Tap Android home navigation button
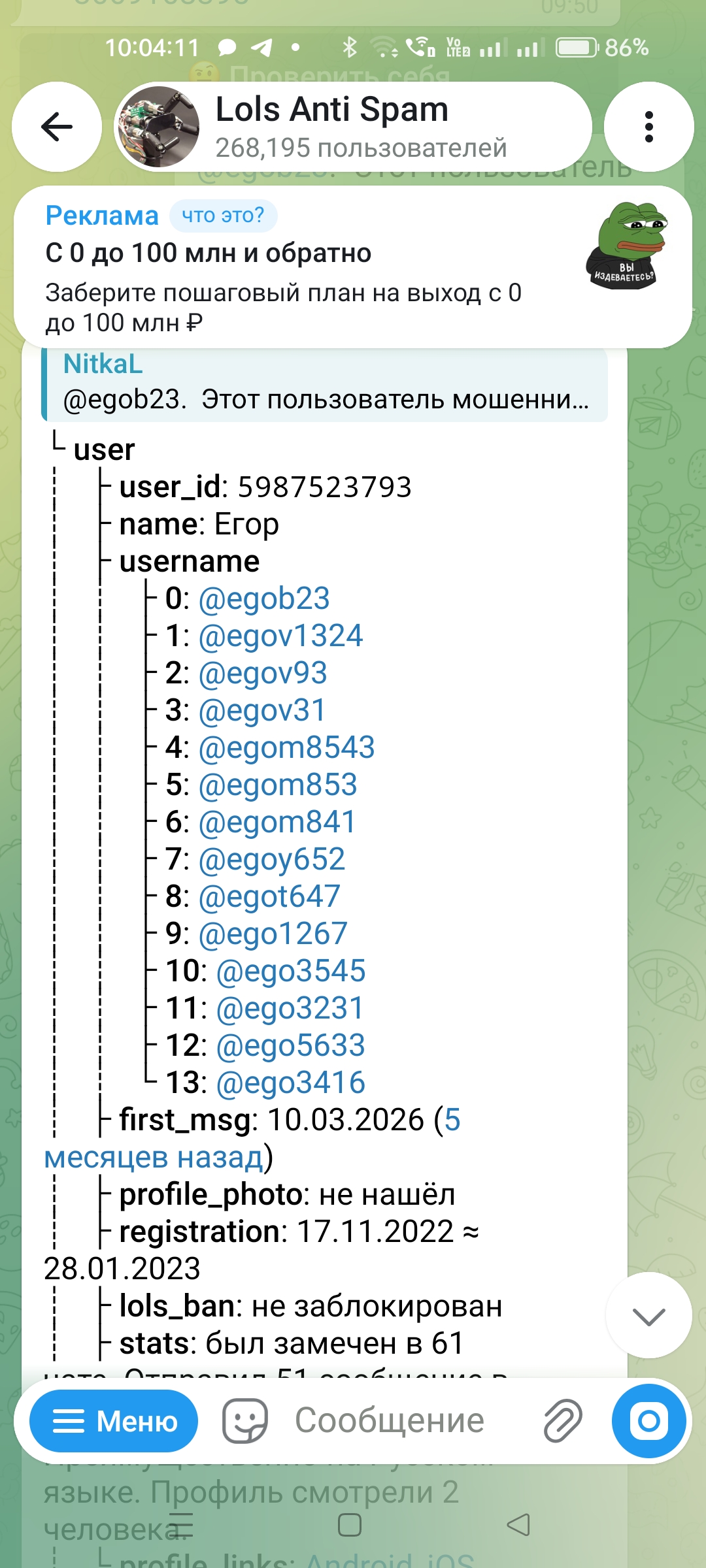The image size is (706, 1568). (x=350, y=1526)
